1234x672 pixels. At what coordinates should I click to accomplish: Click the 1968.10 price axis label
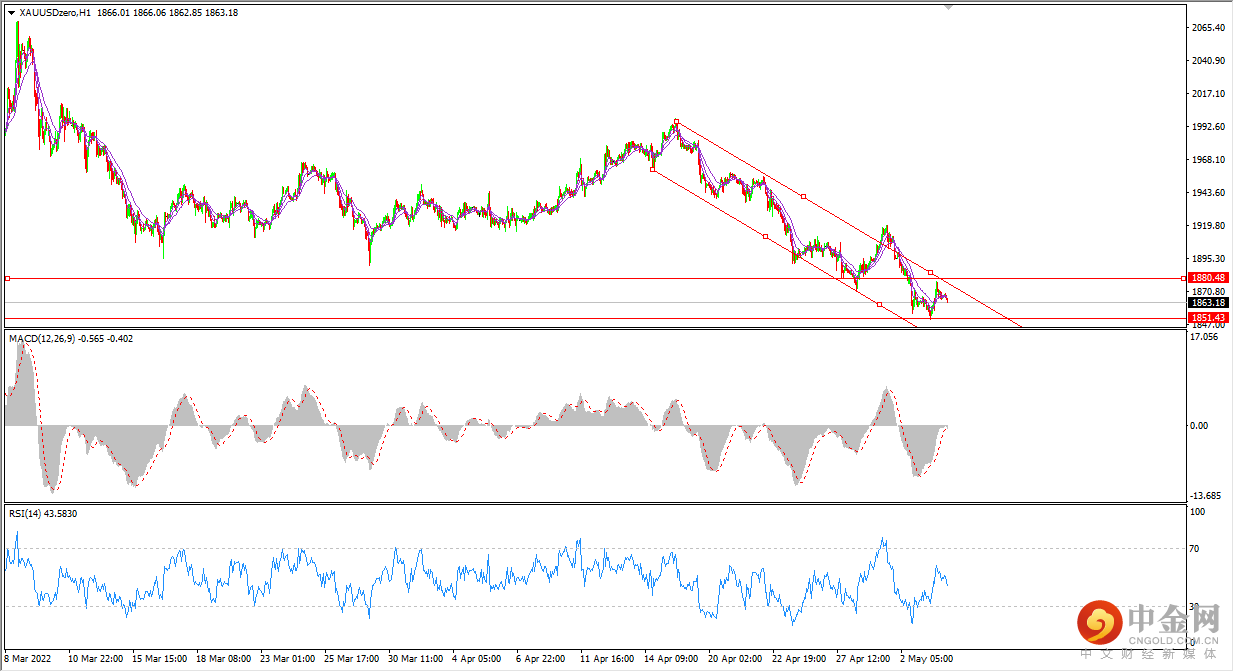pos(1210,160)
